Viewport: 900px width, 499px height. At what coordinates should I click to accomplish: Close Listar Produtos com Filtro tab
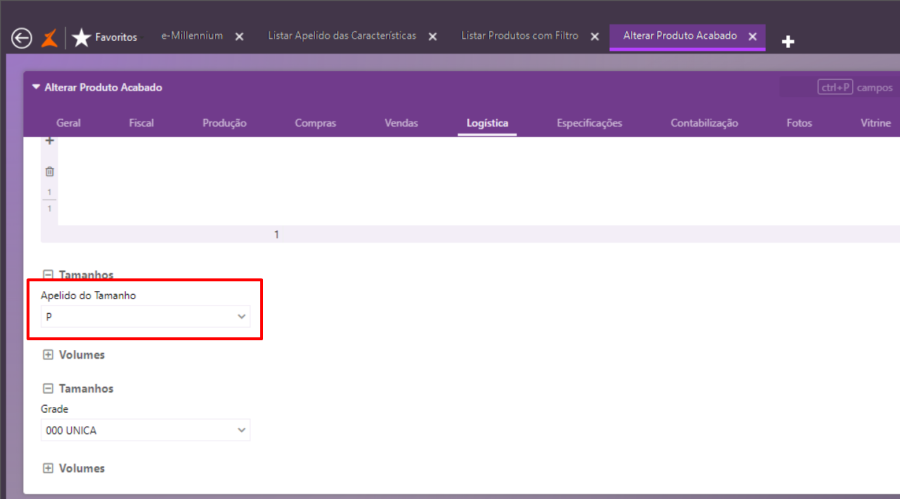595,36
